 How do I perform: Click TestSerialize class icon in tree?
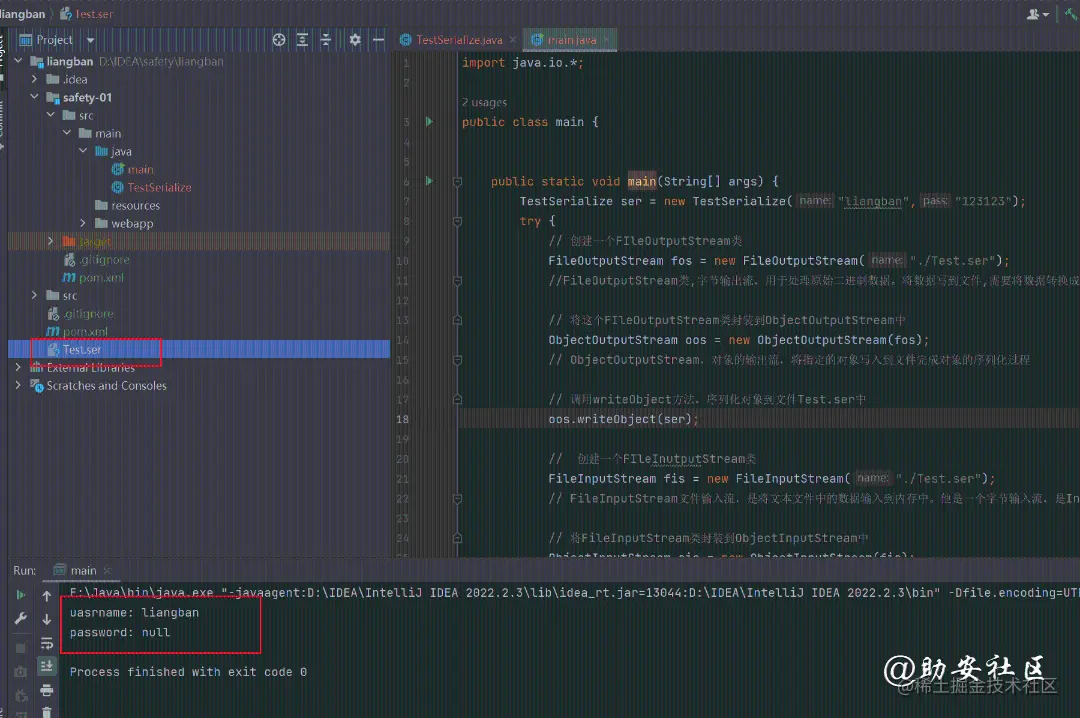pyautogui.click(x=118, y=187)
